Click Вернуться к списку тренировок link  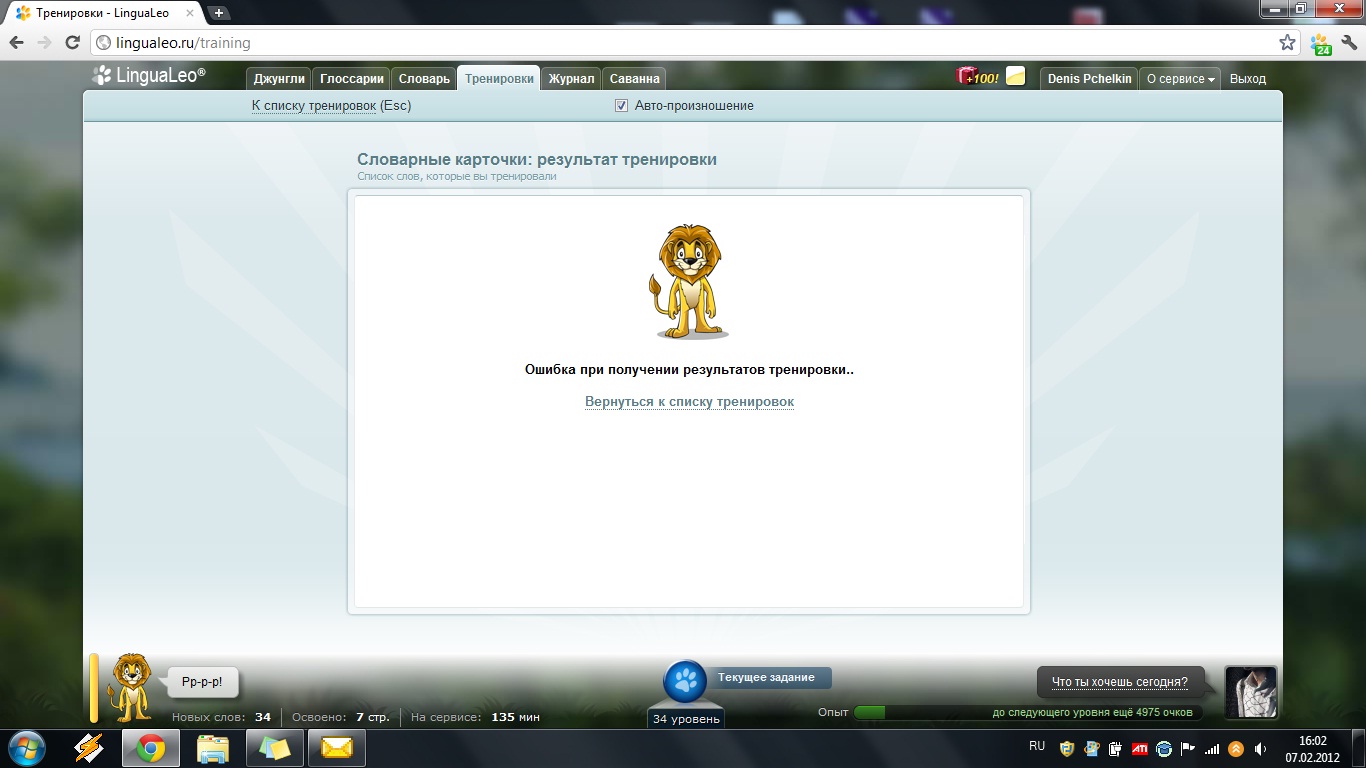click(x=689, y=402)
